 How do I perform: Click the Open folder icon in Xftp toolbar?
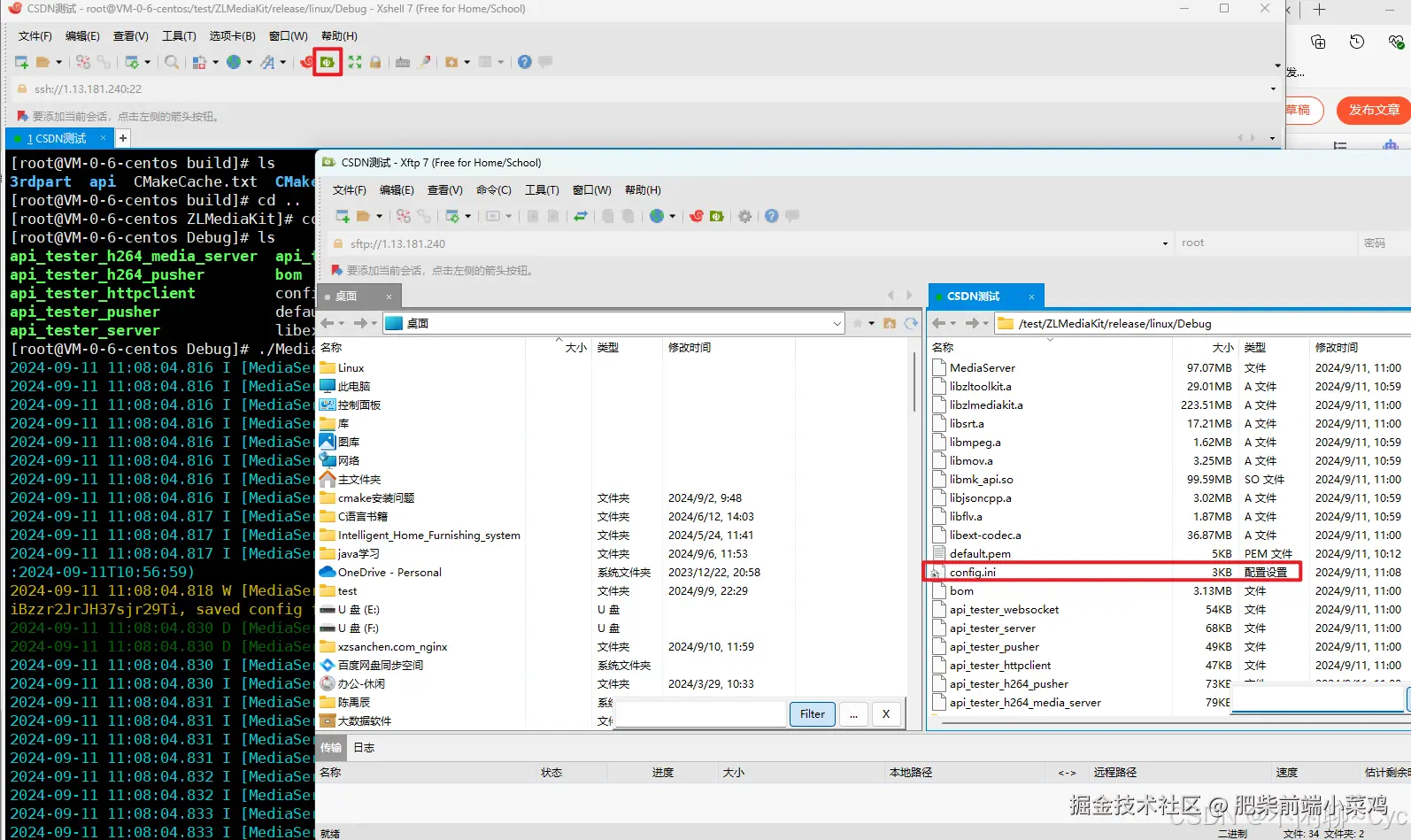coord(363,216)
